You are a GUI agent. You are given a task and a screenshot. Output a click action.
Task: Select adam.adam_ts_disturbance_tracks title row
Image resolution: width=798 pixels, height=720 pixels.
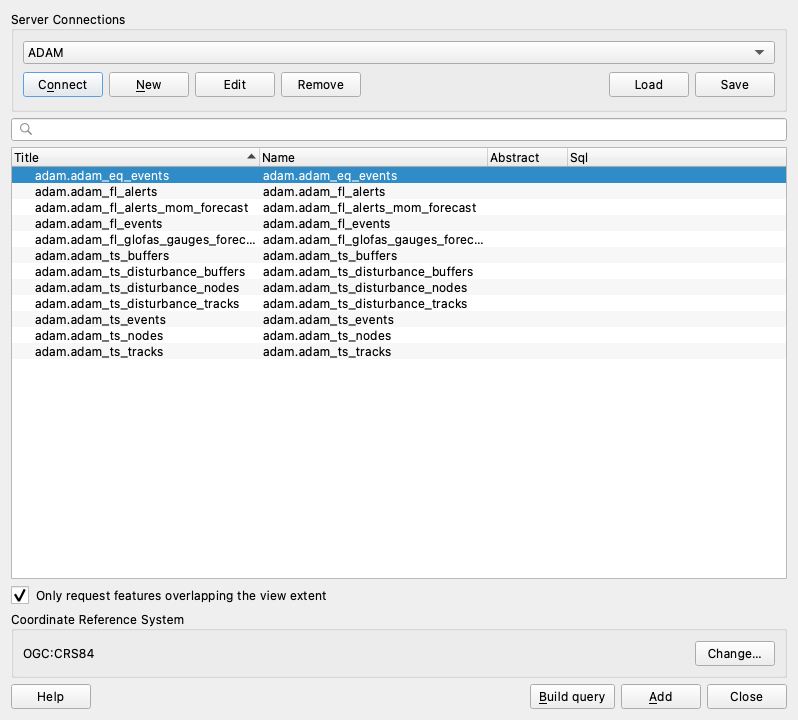click(137, 304)
